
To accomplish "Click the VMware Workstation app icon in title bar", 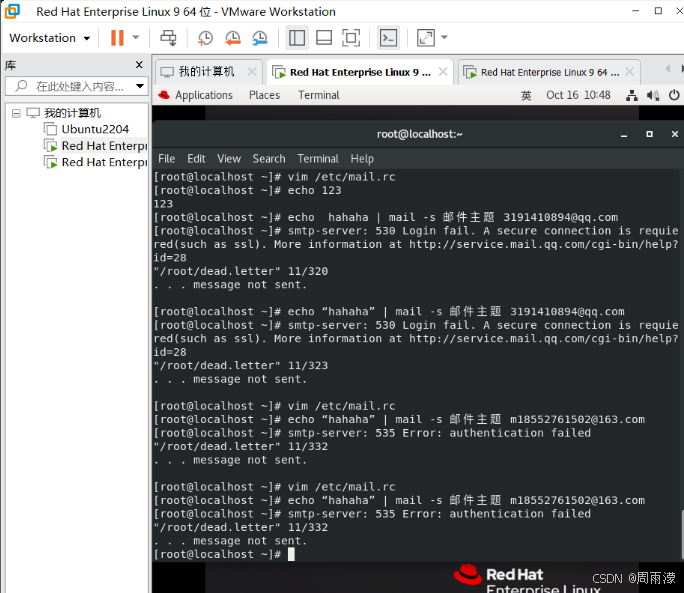I will coord(12,11).
